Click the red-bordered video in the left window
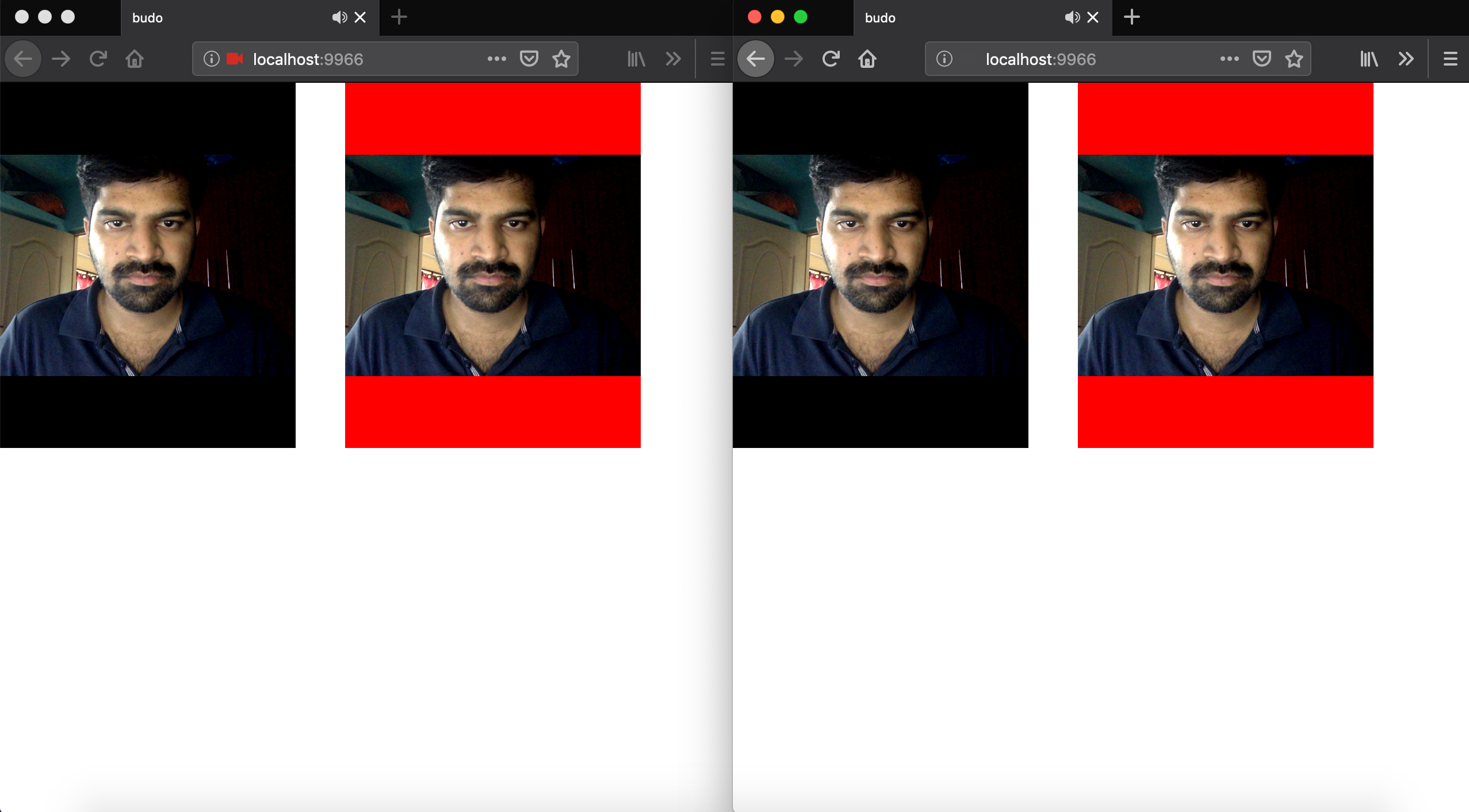This screenshot has height=812, width=1469. pos(492,265)
